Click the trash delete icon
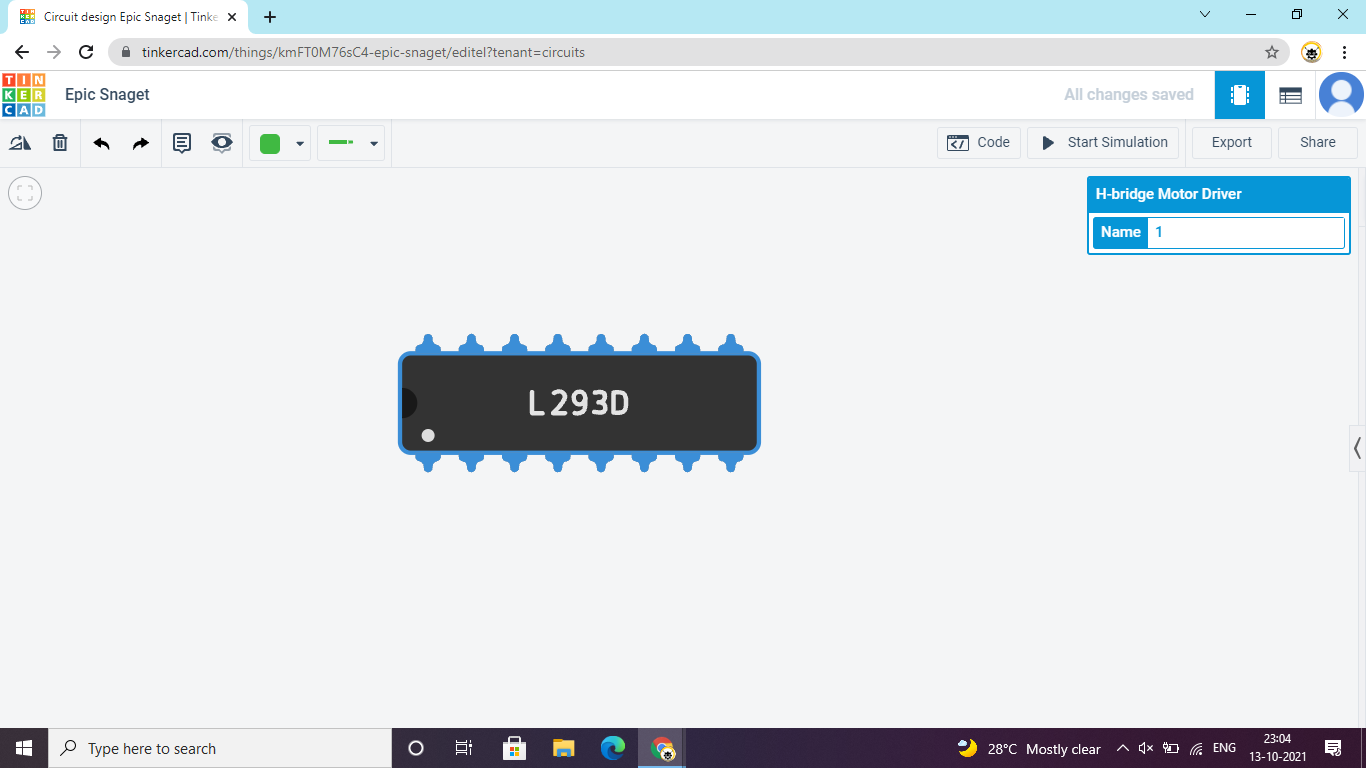Viewport: 1366px width, 768px height. (60, 143)
